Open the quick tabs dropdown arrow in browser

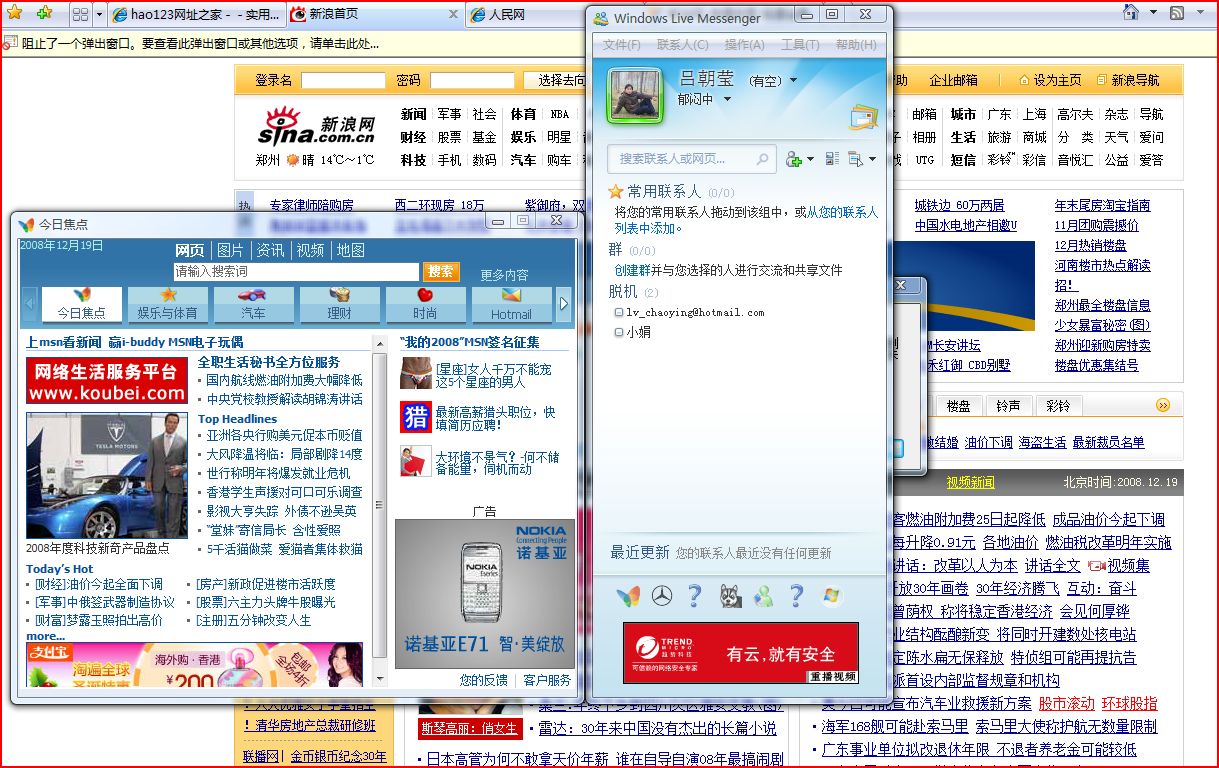[99, 14]
